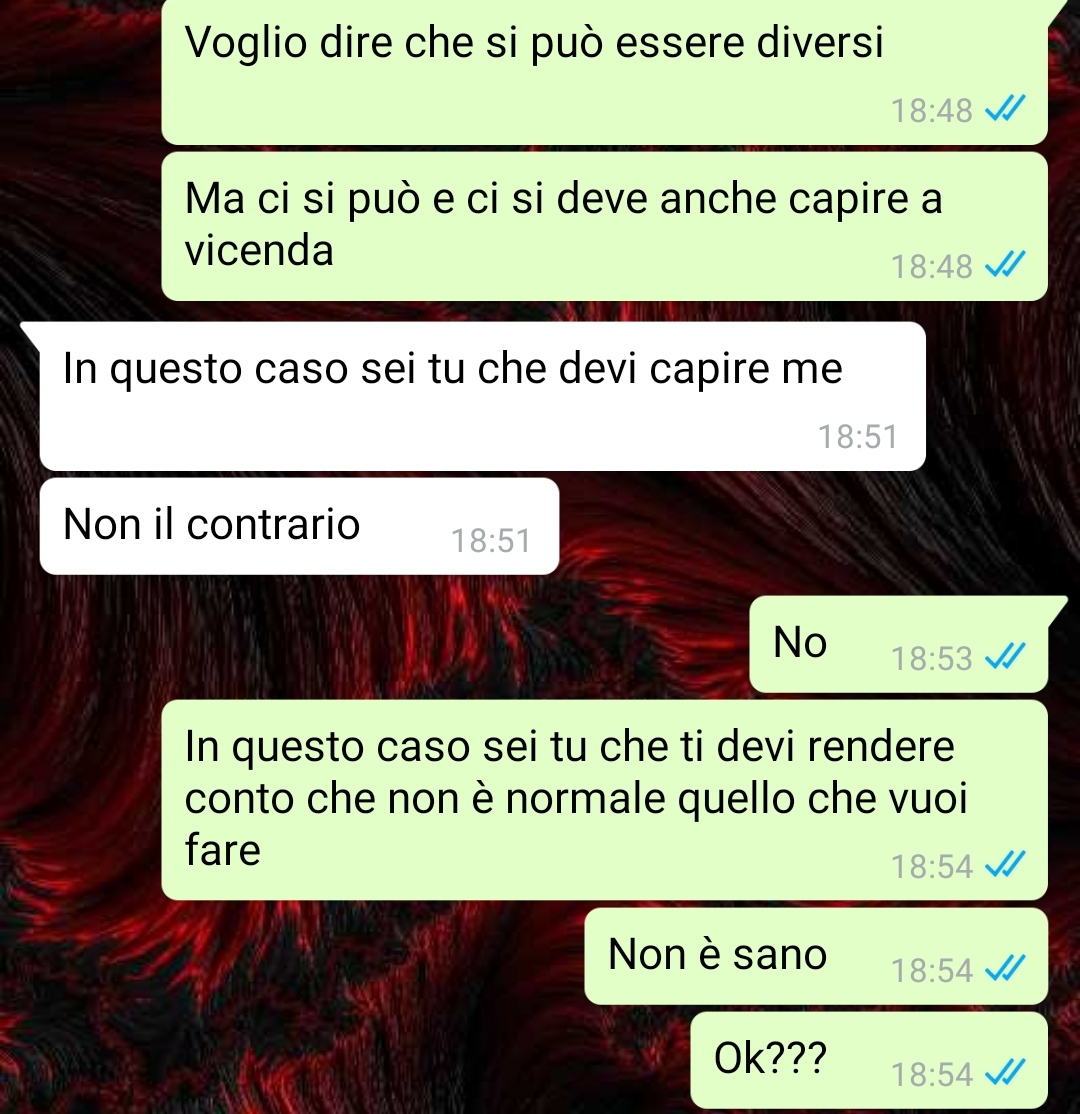Tap the received message 'In questo caso sei tu che devi capire me'
This screenshot has height=1114, width=1080.
(482, 396)
